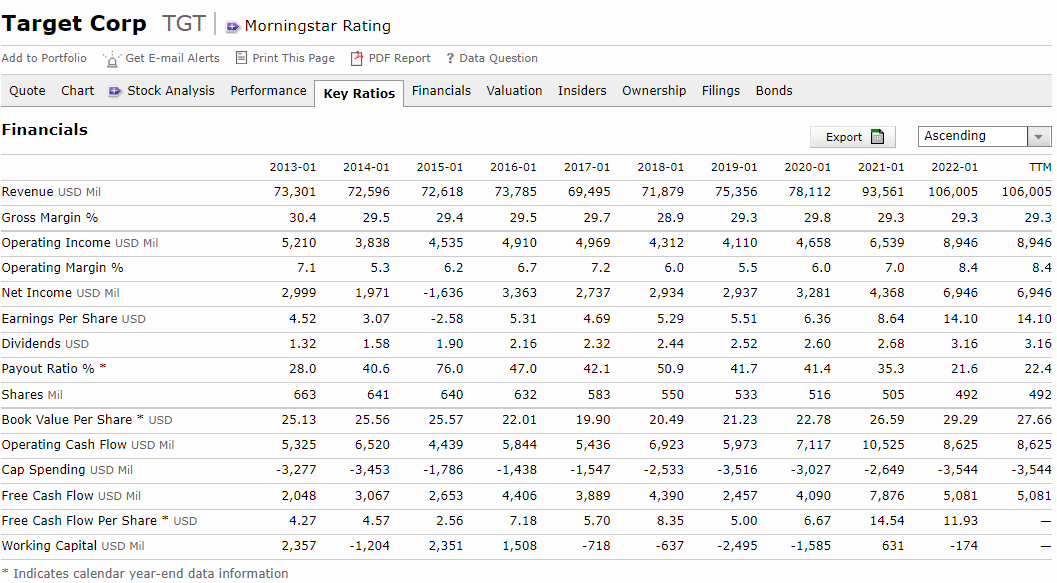This screenshot has height=583, width=1057.
Task: Click the Morningstar Rating premium icon
Action: (233, 27)
